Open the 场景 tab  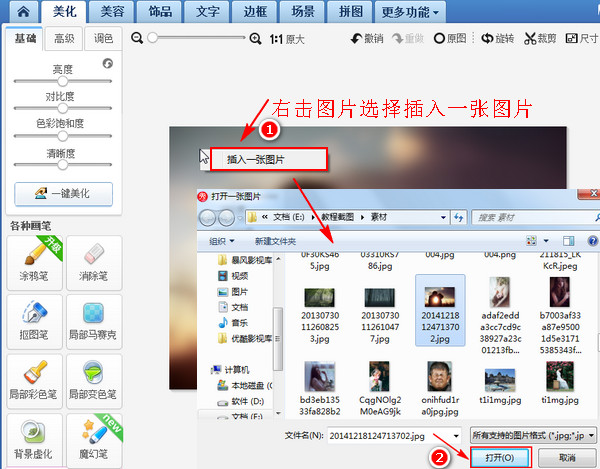coord(302,11)
